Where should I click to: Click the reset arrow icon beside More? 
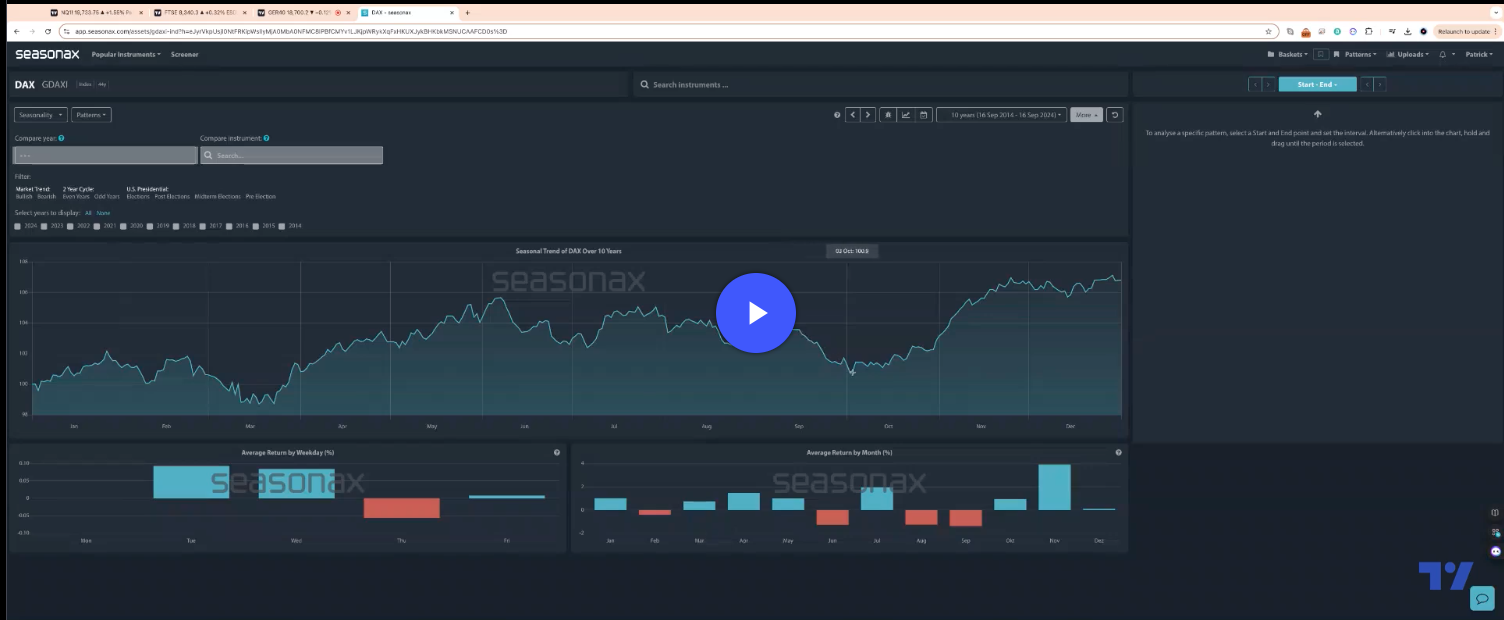pos(1115,115)
